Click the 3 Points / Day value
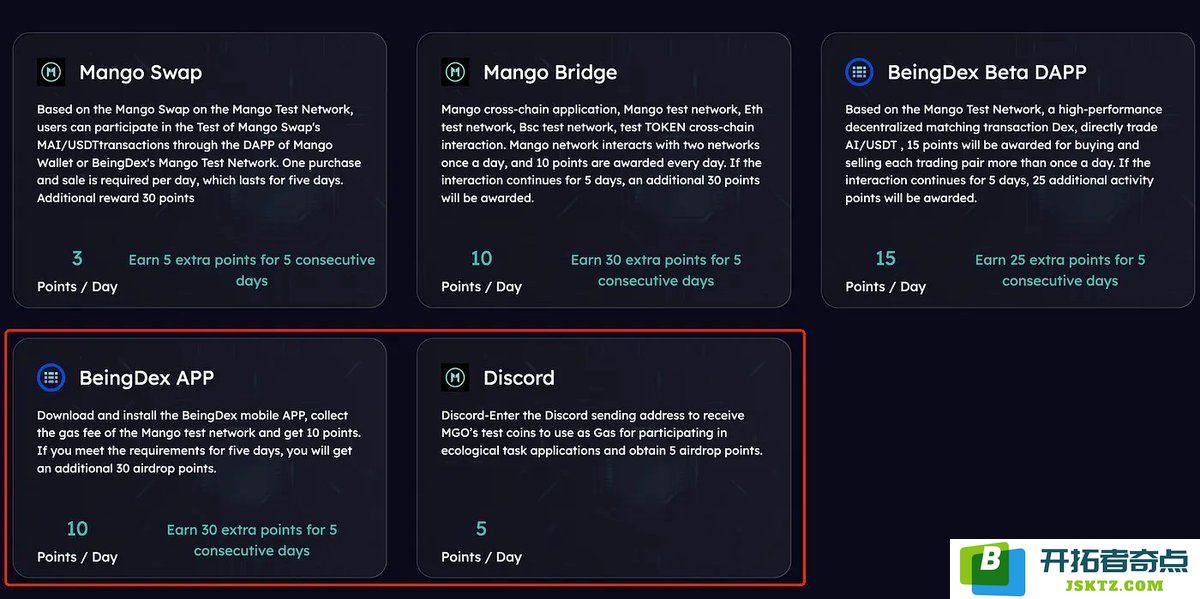 77,270
